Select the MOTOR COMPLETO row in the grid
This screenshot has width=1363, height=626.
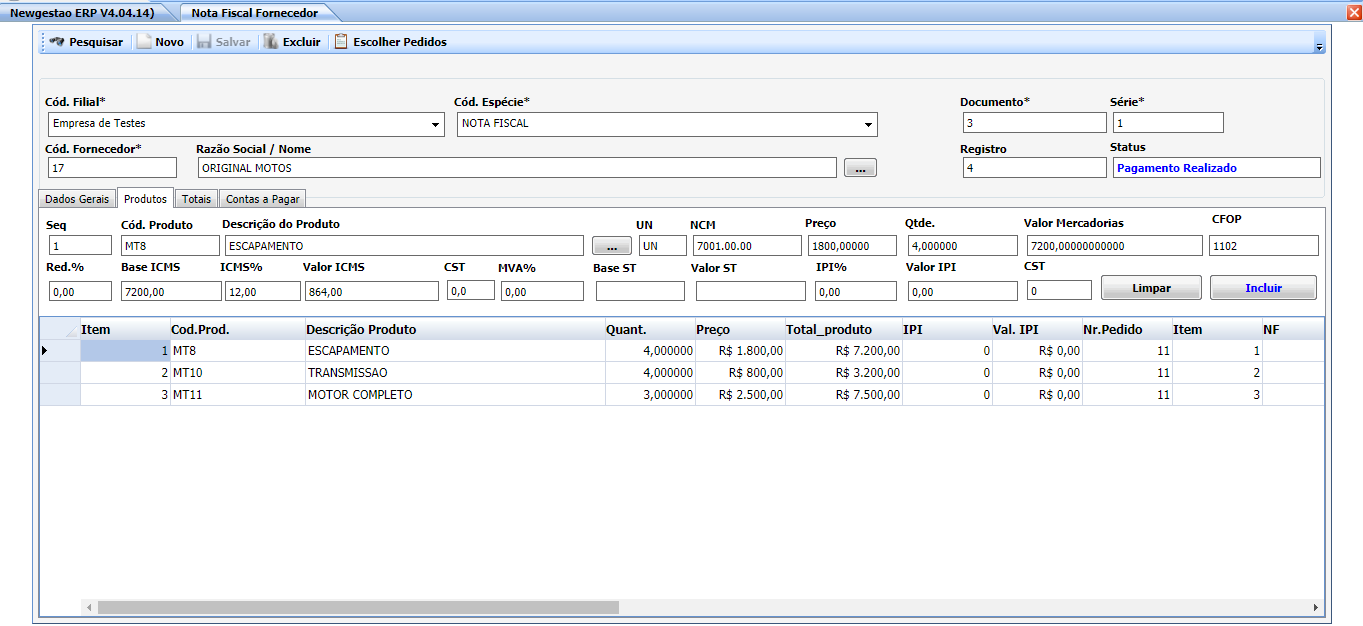click(682, 395)
